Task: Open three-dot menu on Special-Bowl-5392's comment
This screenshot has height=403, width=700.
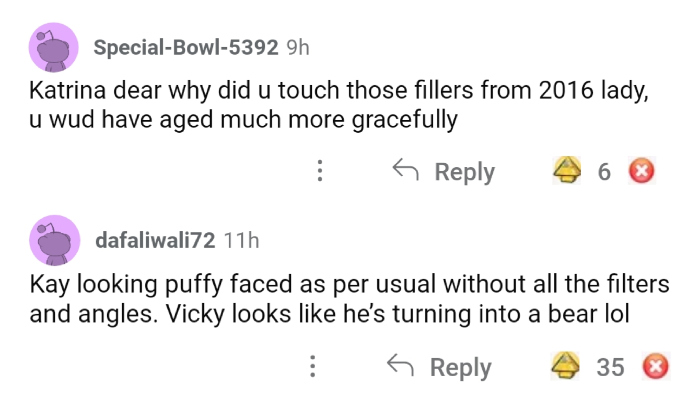Action: (x=319, y=172)
